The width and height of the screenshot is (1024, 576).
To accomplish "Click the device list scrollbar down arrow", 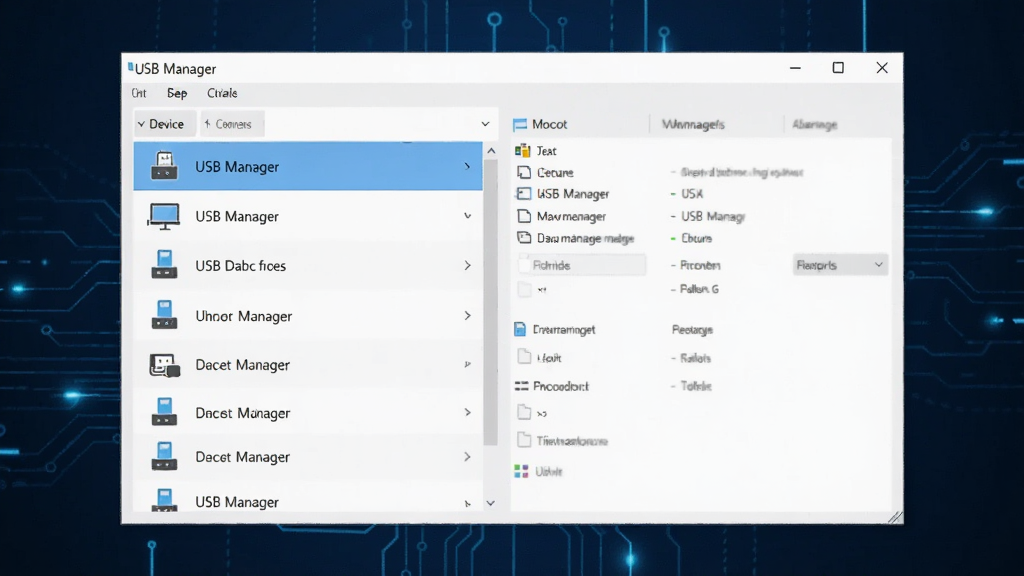I will pos(490,504).
